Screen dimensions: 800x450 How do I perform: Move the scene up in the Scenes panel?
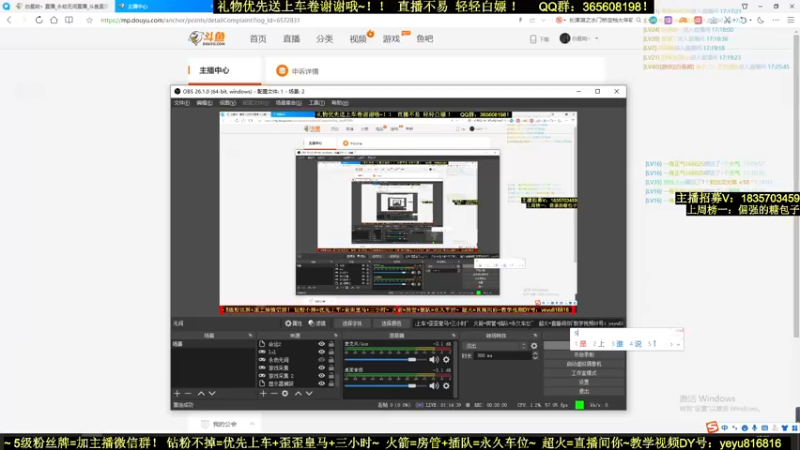tap(201, 393)
